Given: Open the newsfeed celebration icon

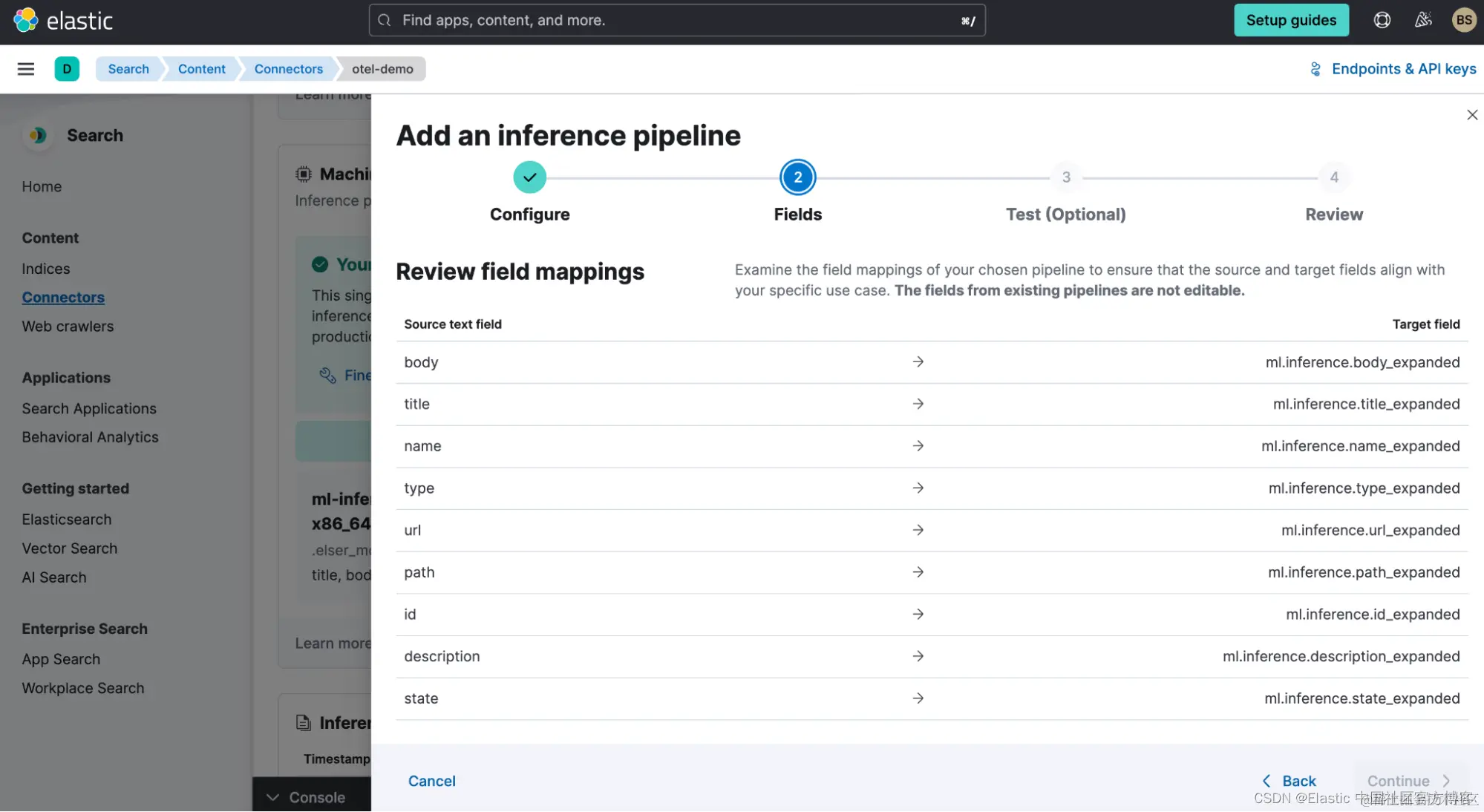Looking at the screenshot, I should pos(1423,20).
